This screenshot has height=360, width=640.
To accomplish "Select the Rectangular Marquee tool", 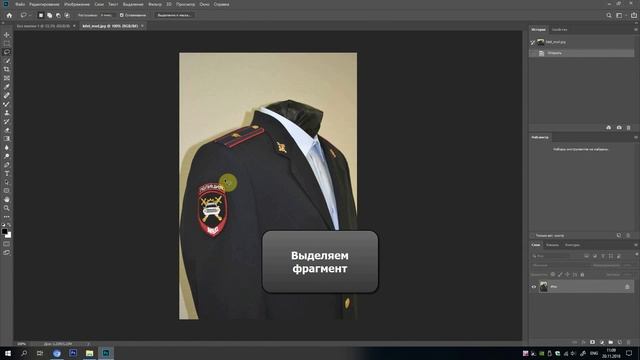I will pyautogui.click(x=7, y=44).
